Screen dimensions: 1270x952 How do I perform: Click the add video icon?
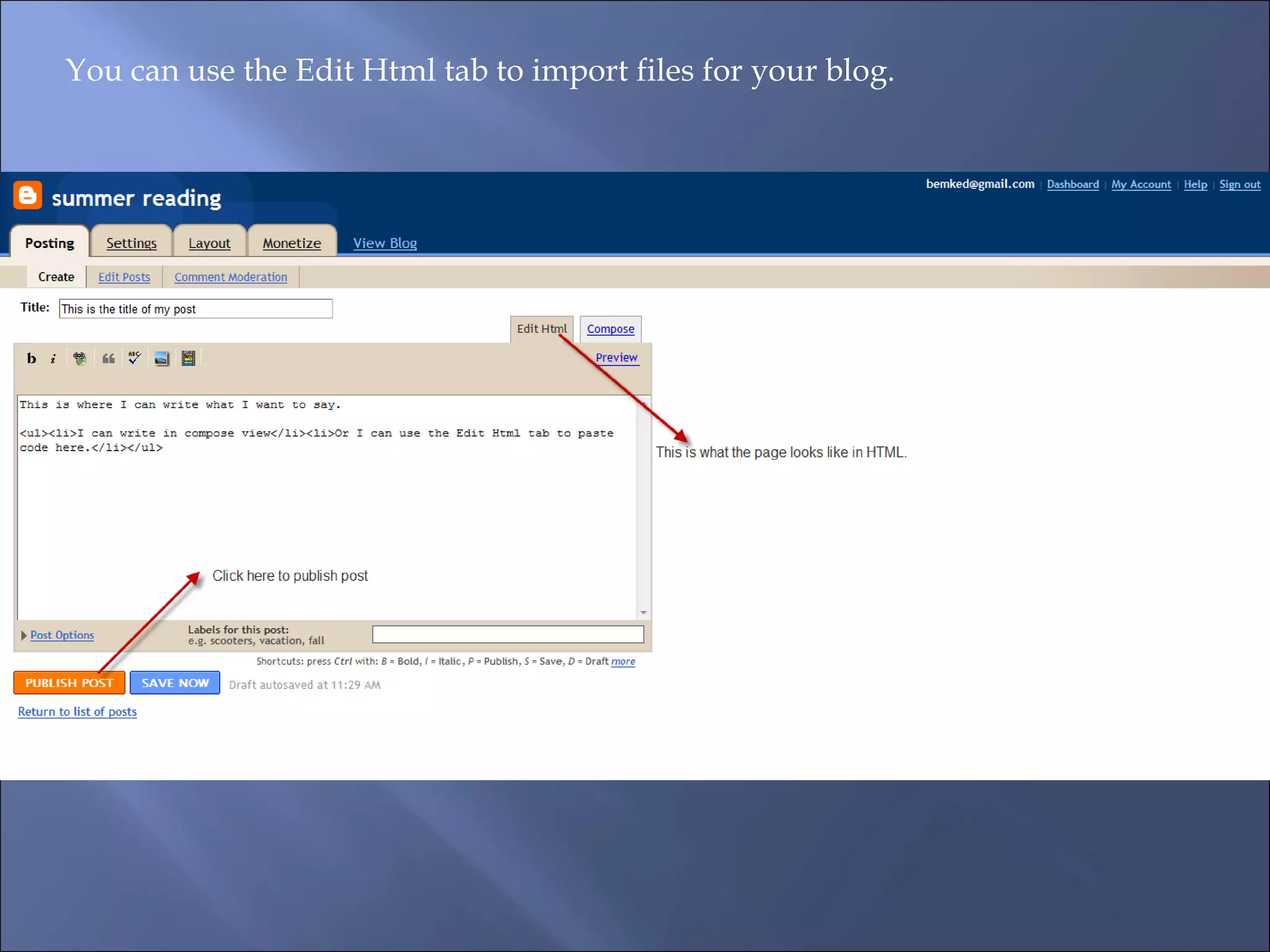[188, 358]
